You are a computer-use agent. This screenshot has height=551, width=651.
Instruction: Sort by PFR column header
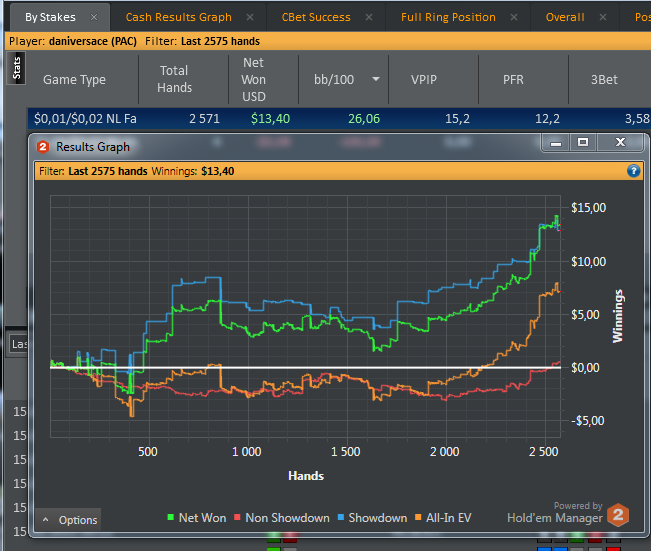pyautogui.click(x=513, y=79)
